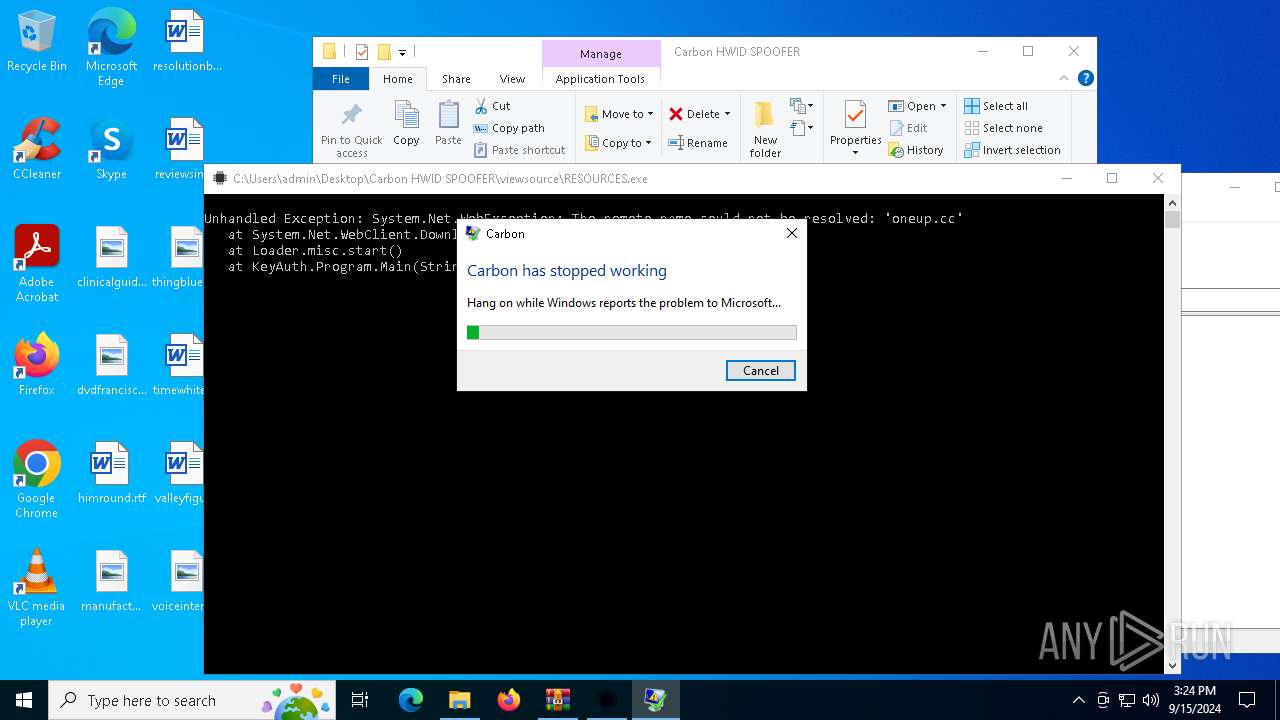Viewport: 1280px width, 720px height.
Task: Open the File menu tab
Action: (x=341, y=79)
